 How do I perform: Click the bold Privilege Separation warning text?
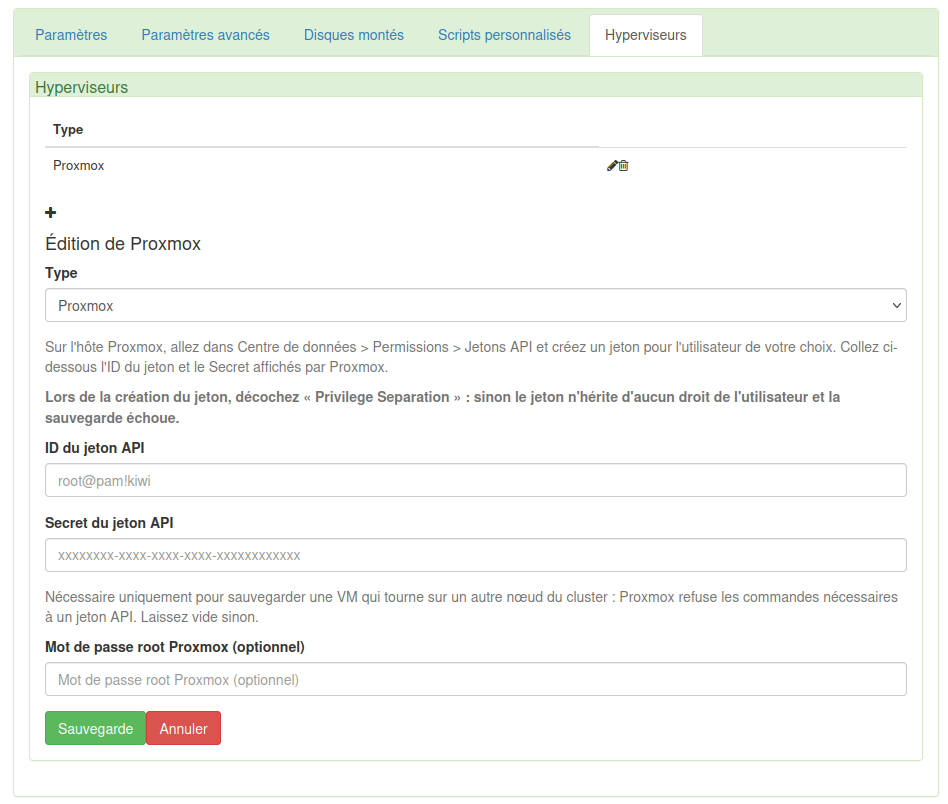tap(443, 407)
